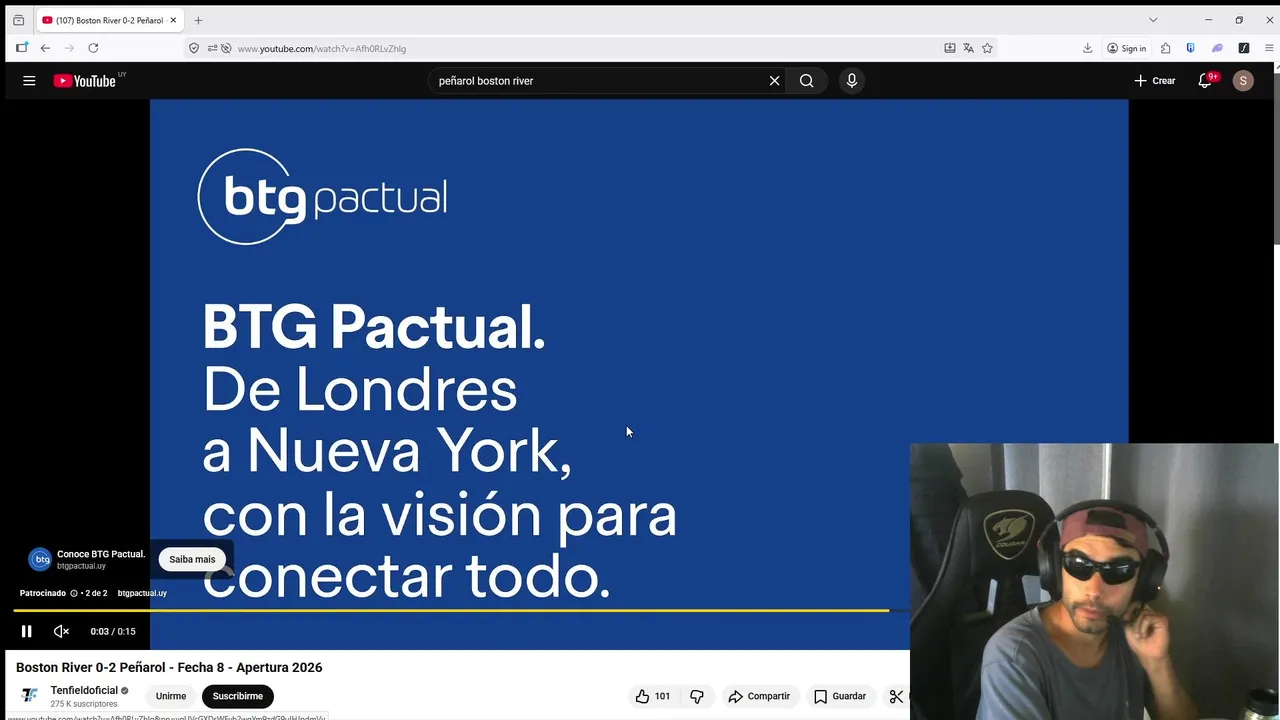
Task: Open the extensions puzzle icon
Action: [x=1165, y=48]
